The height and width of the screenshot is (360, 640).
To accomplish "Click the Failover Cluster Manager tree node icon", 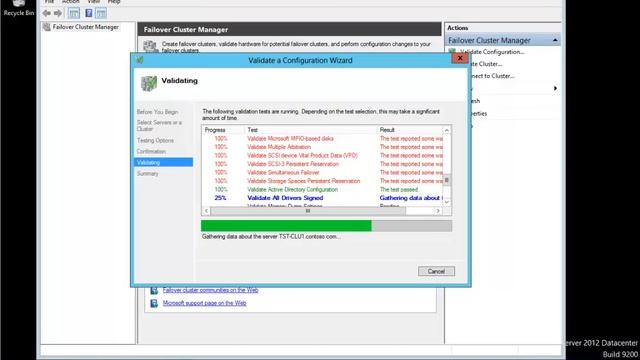I will pos(47,27).
